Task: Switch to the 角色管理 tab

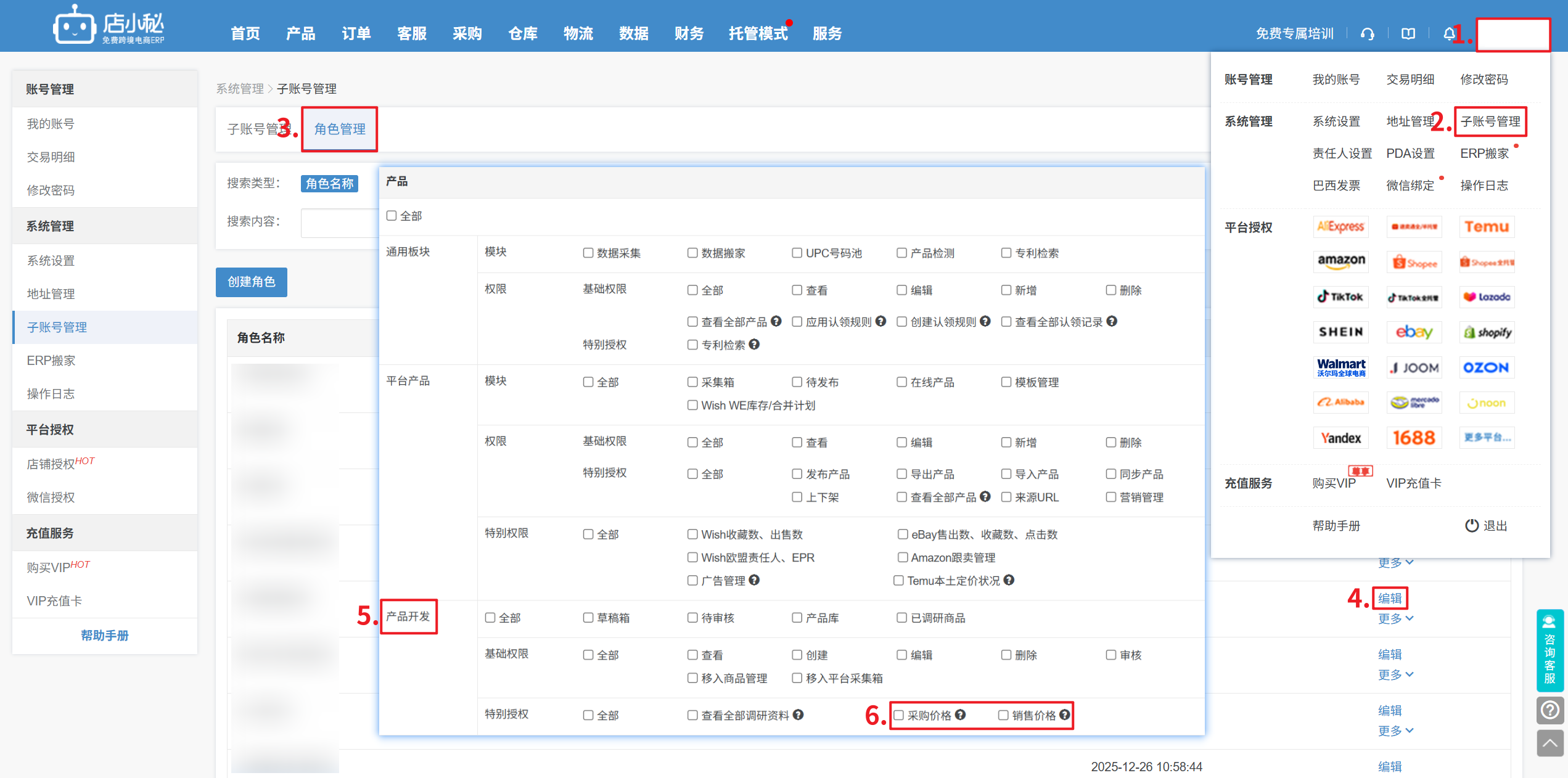Action: coord(340,129)
